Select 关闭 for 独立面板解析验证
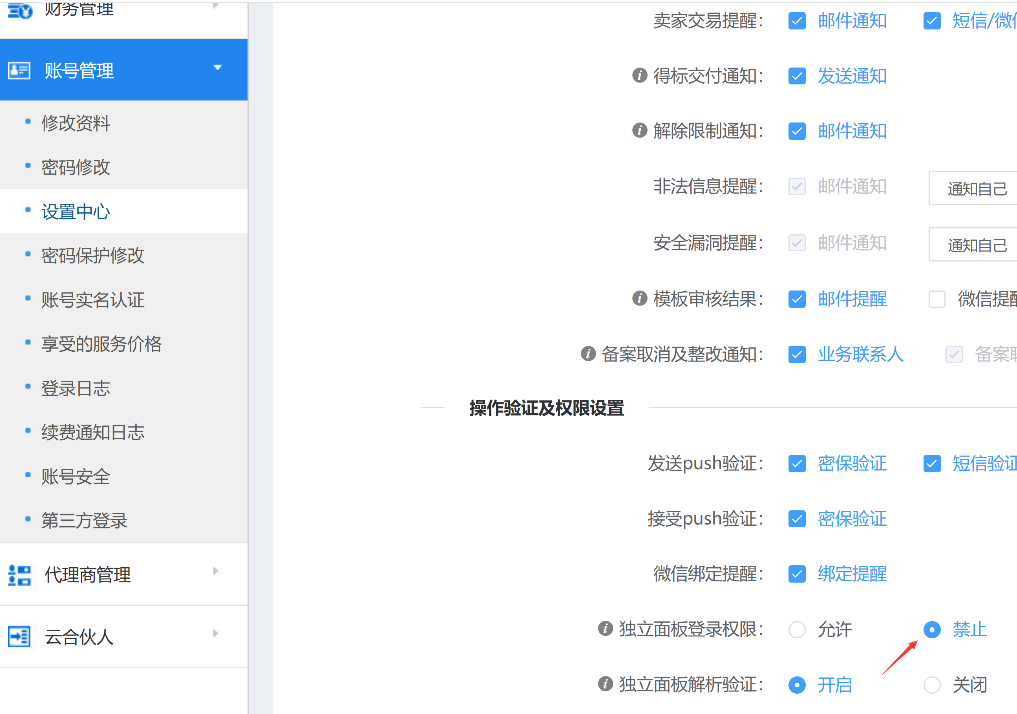This screenshot has height=714, width=1017. (932, 685)
